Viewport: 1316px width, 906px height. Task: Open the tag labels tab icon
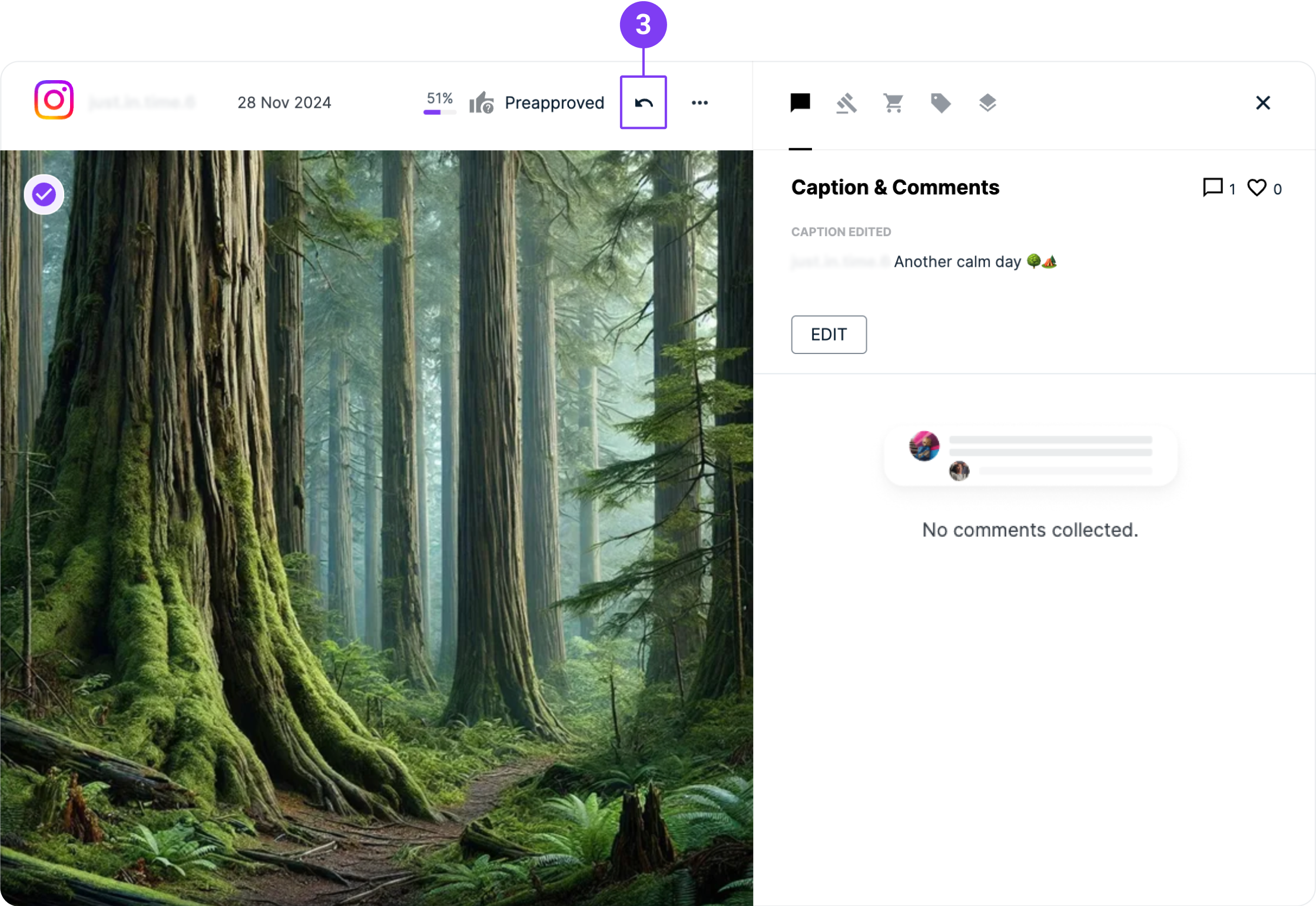pyautogui.click(x=940, y=103)
